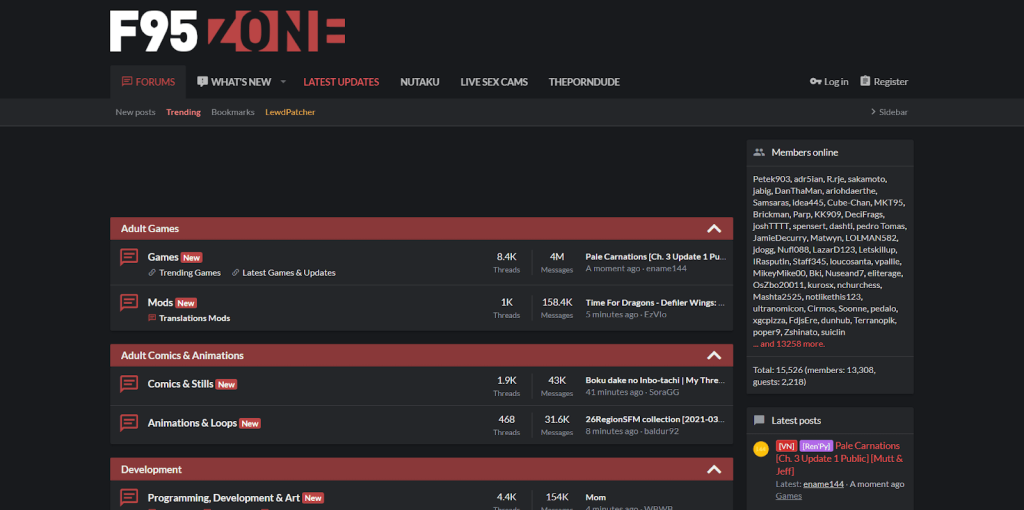
Task: Click the Programming, Development & Art forum icon
Action: (x=129, y=497)
